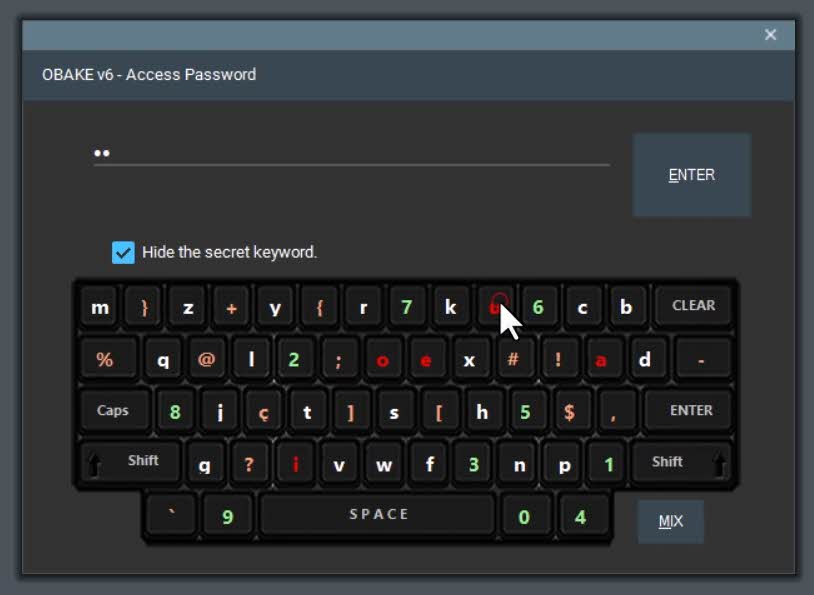814x595 pixels.
Task: Click CLEAR key on virtual keyboard
Action: click(694, 305)
